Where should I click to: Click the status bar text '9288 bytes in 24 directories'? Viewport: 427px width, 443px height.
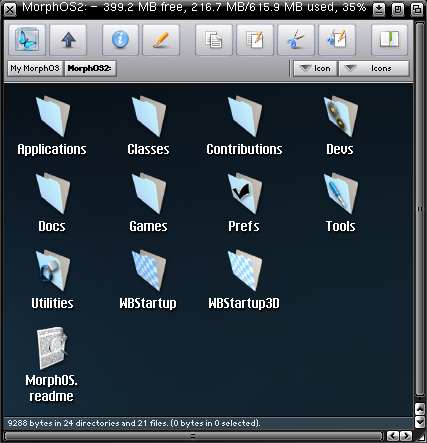(x=64, y=423)
